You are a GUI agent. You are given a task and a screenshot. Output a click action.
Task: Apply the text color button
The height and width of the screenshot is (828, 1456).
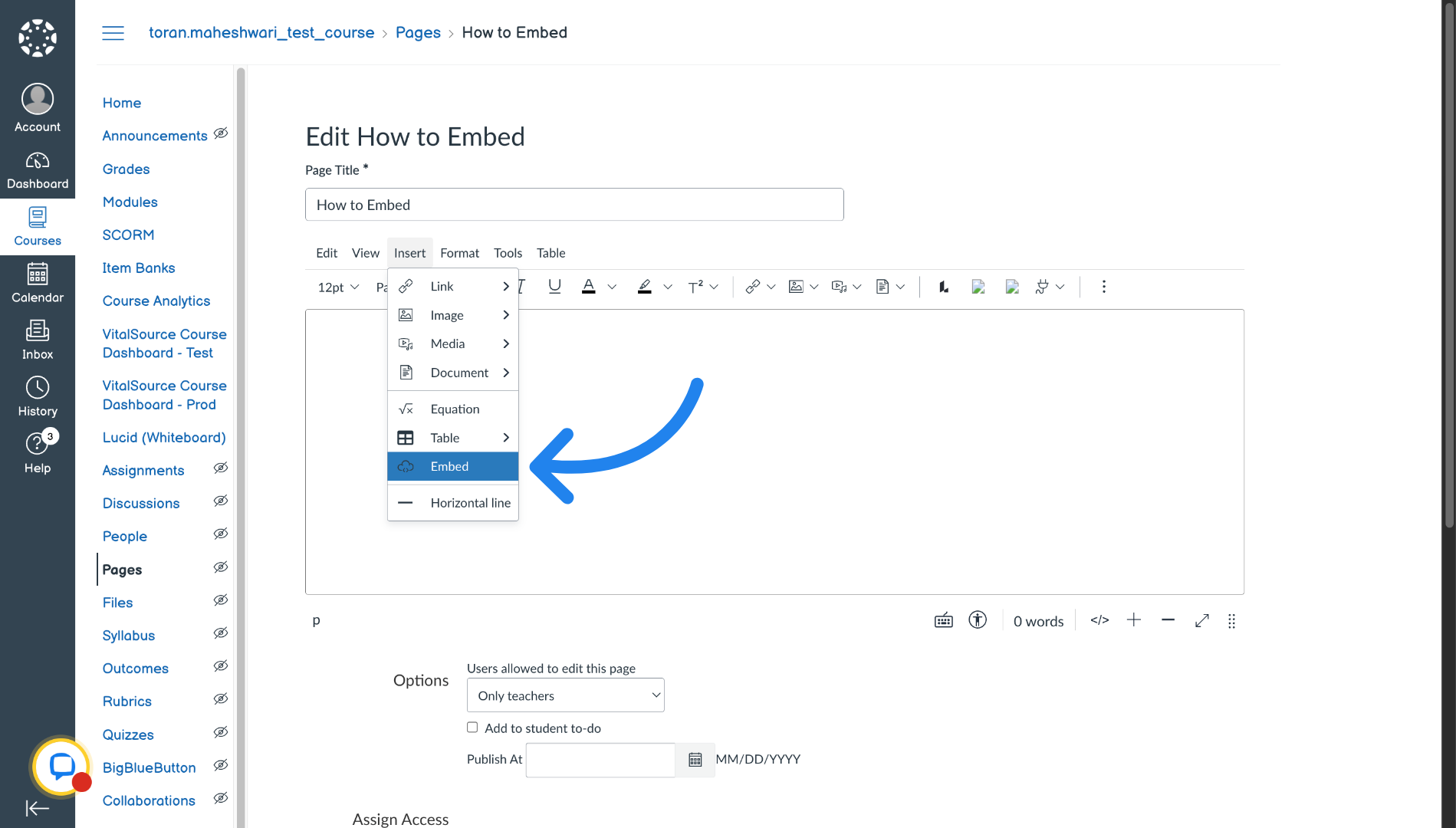[x=588, y=287]
